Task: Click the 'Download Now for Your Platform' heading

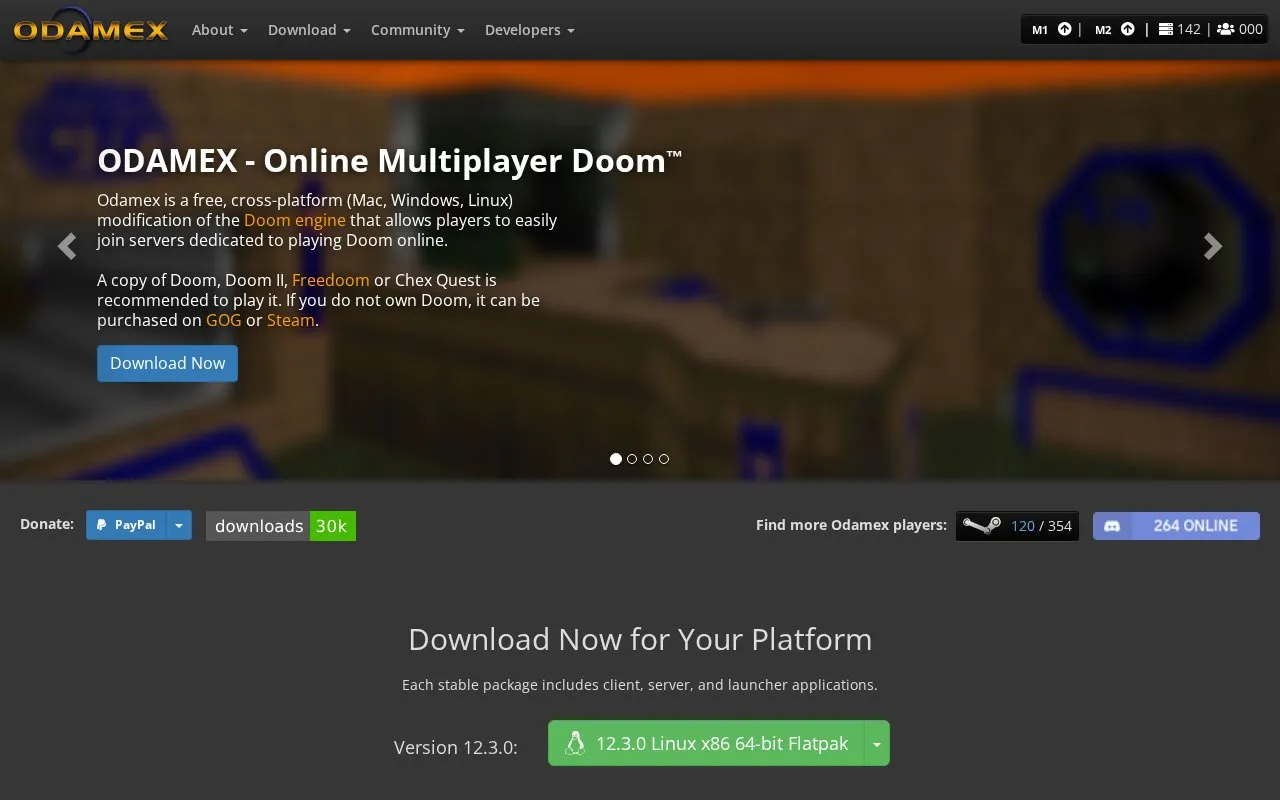Action: click(640, 639)
